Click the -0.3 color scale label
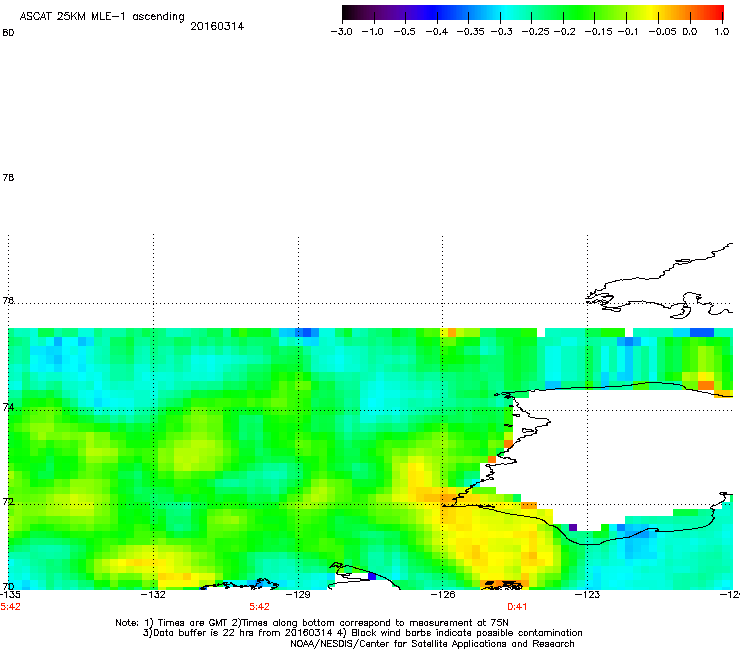Viewport: 740px width, 650px height. (502, 32)
